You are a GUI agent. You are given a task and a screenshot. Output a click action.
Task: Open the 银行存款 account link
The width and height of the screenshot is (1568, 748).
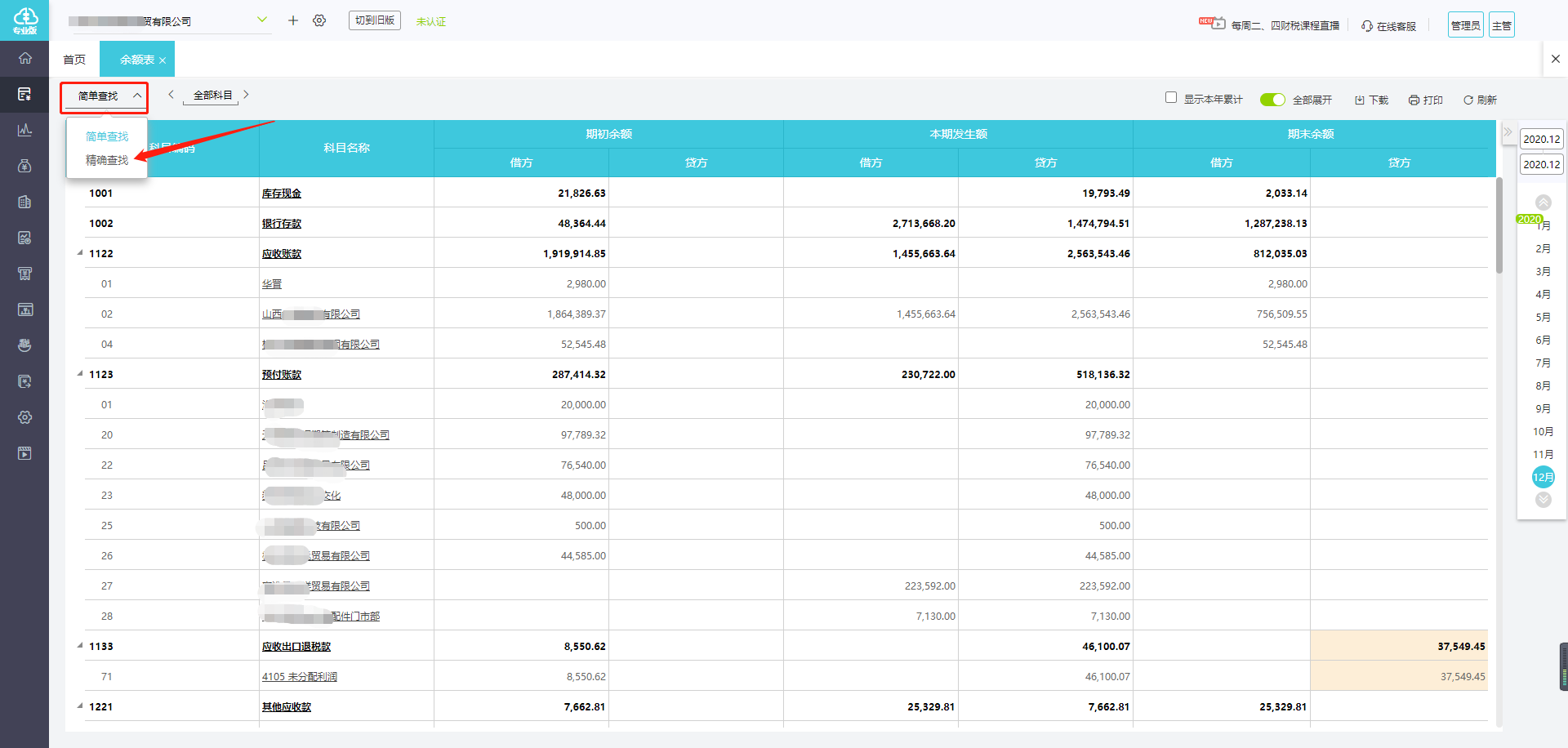point(282,224)
